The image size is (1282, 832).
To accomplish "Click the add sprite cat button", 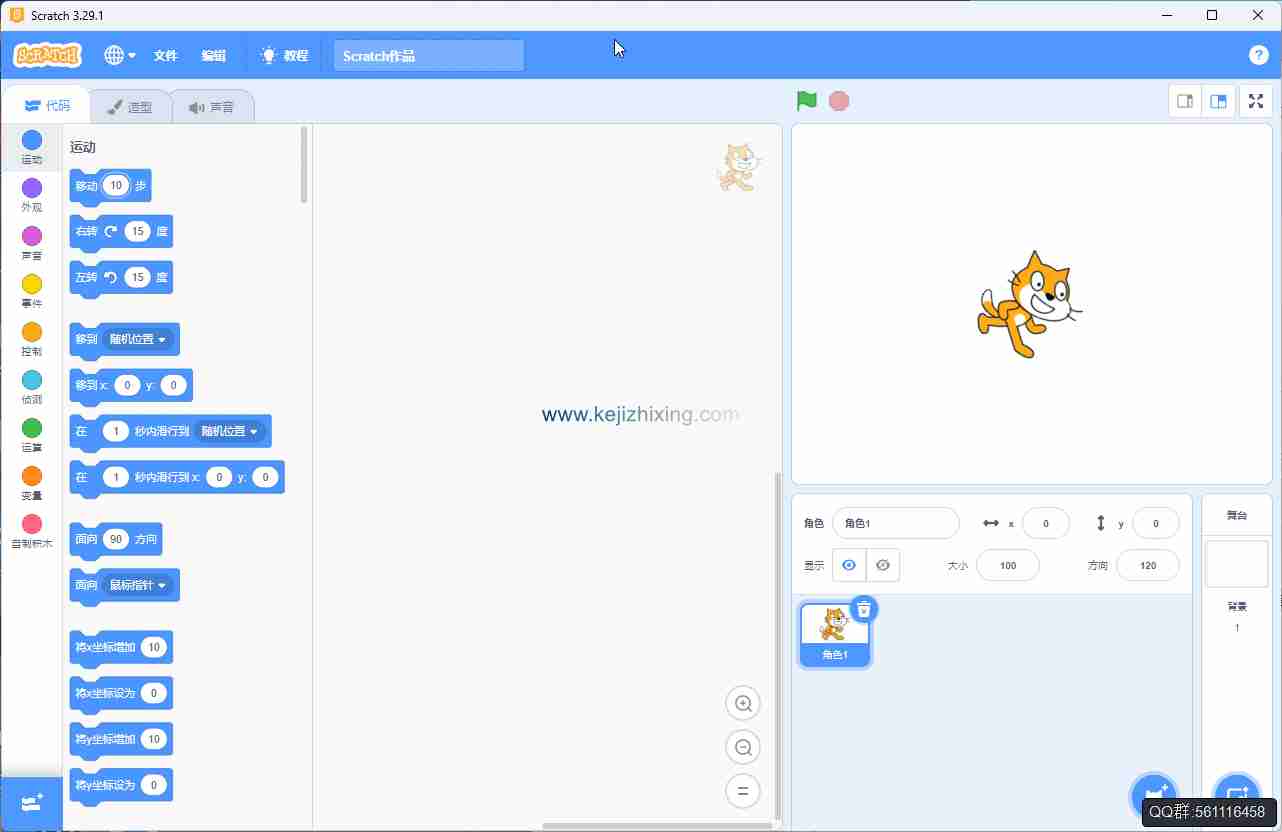I will 1153,797.
